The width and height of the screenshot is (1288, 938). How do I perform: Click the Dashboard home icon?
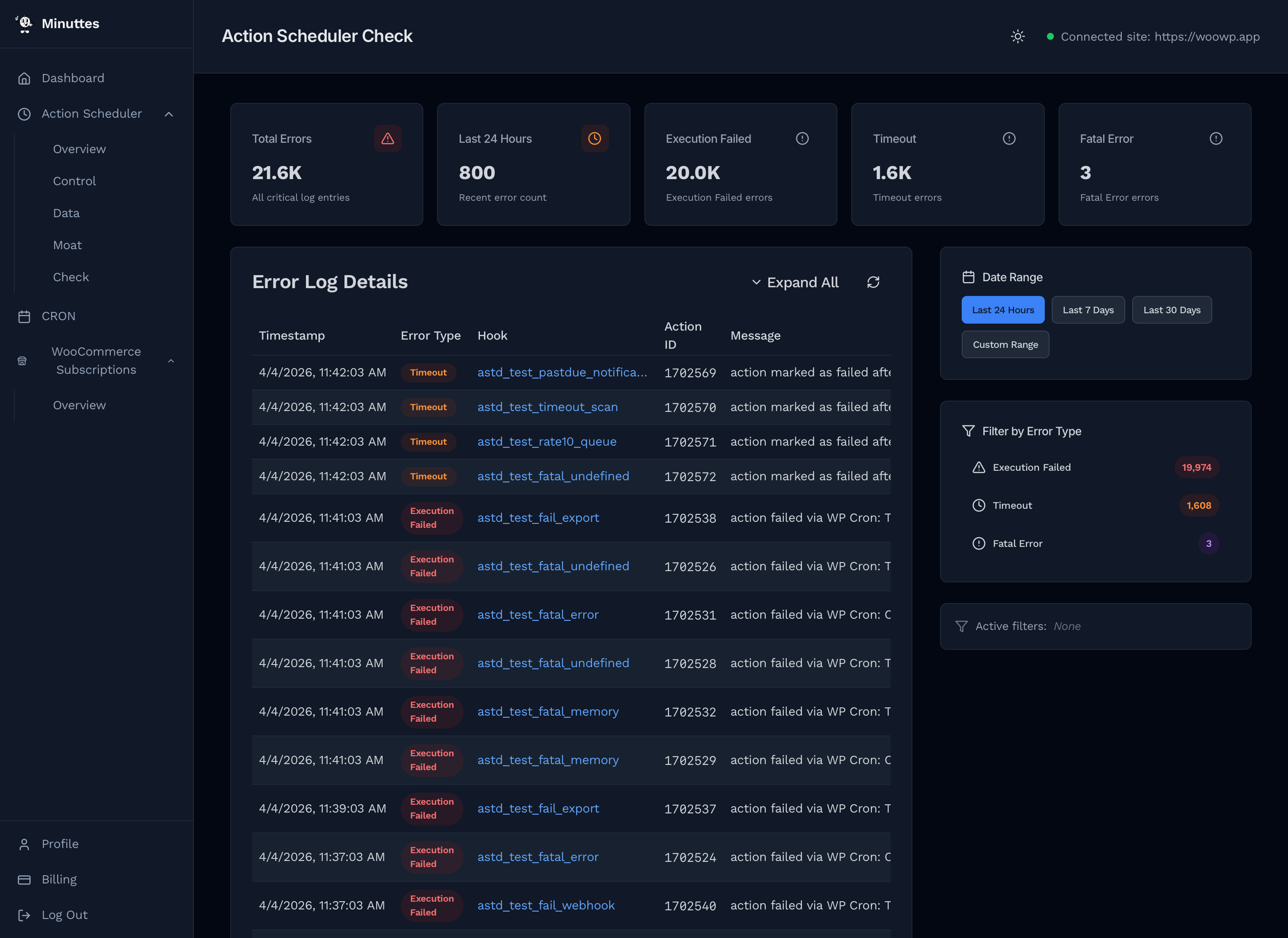(24, 78)
